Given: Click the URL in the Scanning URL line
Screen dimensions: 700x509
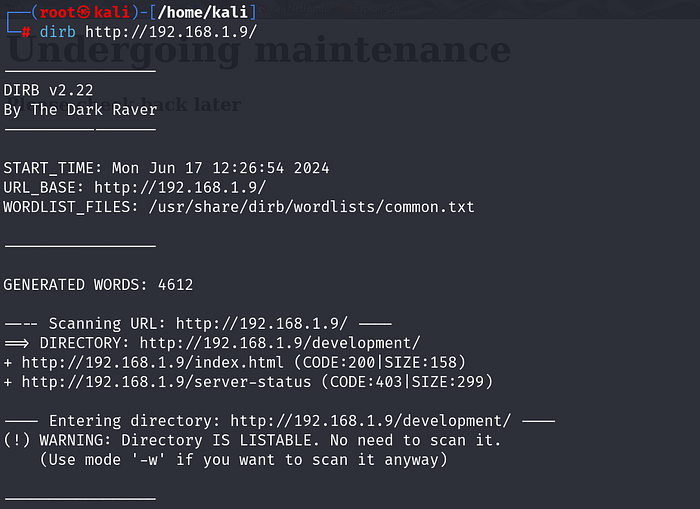Looking at the screenshot, I should tap(262, 324).
